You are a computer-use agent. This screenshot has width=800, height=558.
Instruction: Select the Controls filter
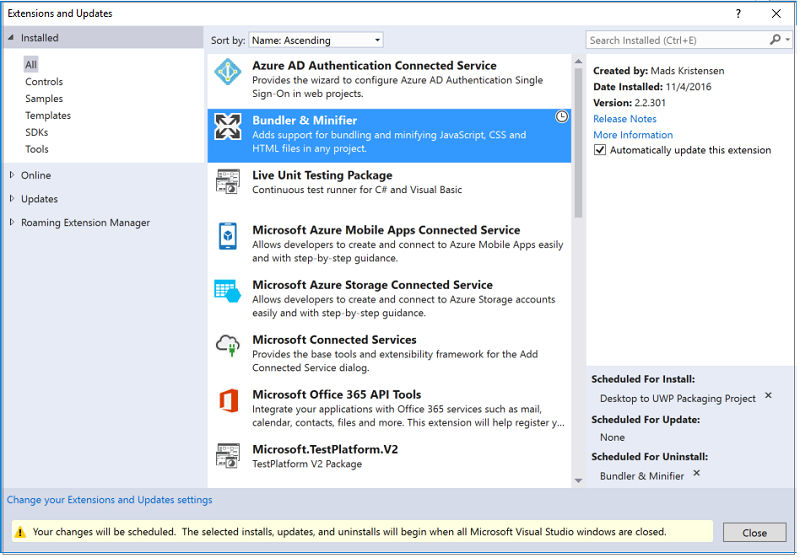coord(44,82)
